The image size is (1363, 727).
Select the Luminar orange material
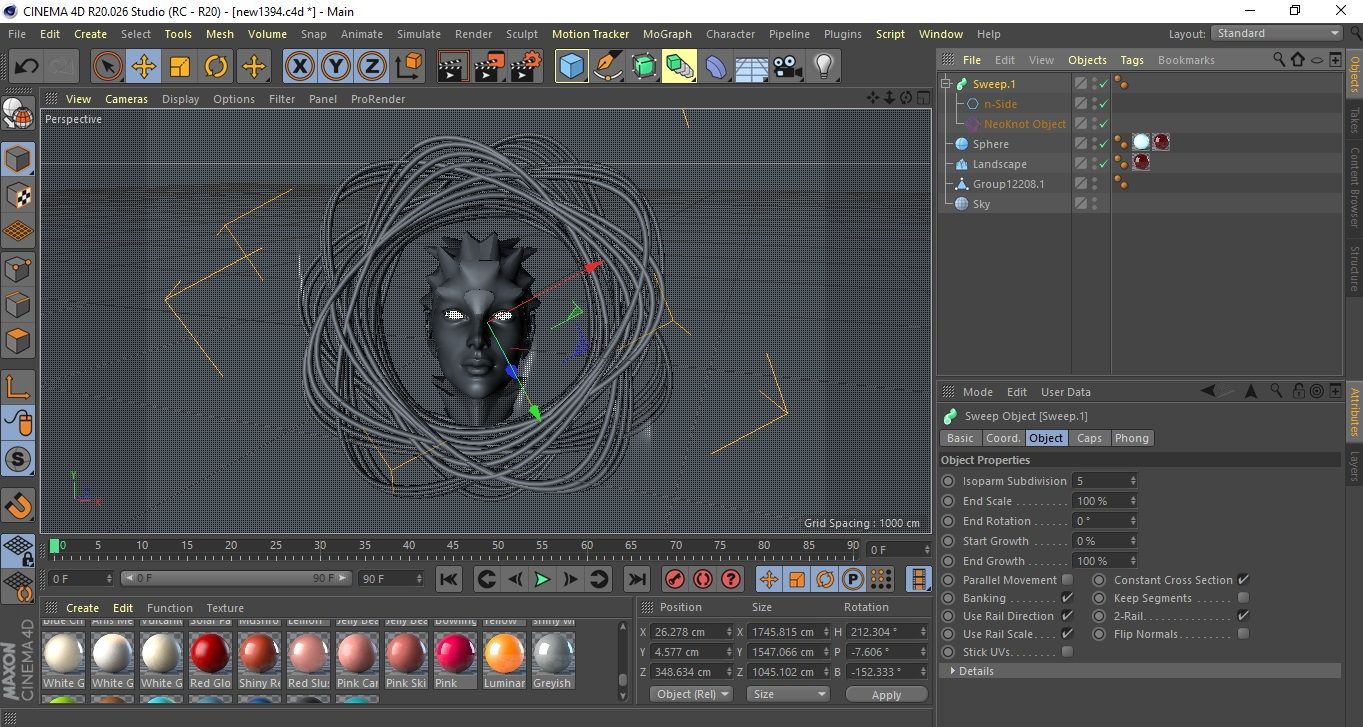504,661
